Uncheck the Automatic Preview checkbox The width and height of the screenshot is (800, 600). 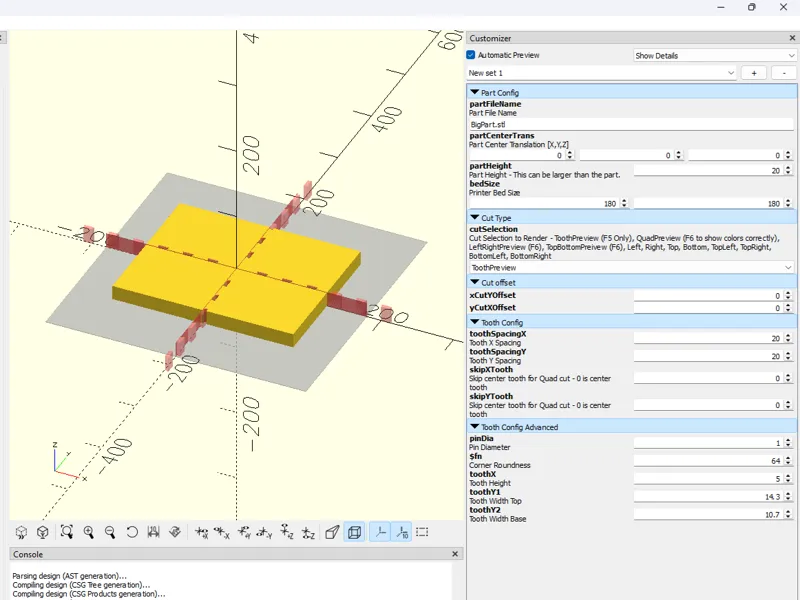pyautogui.click(x=471, y=55)
